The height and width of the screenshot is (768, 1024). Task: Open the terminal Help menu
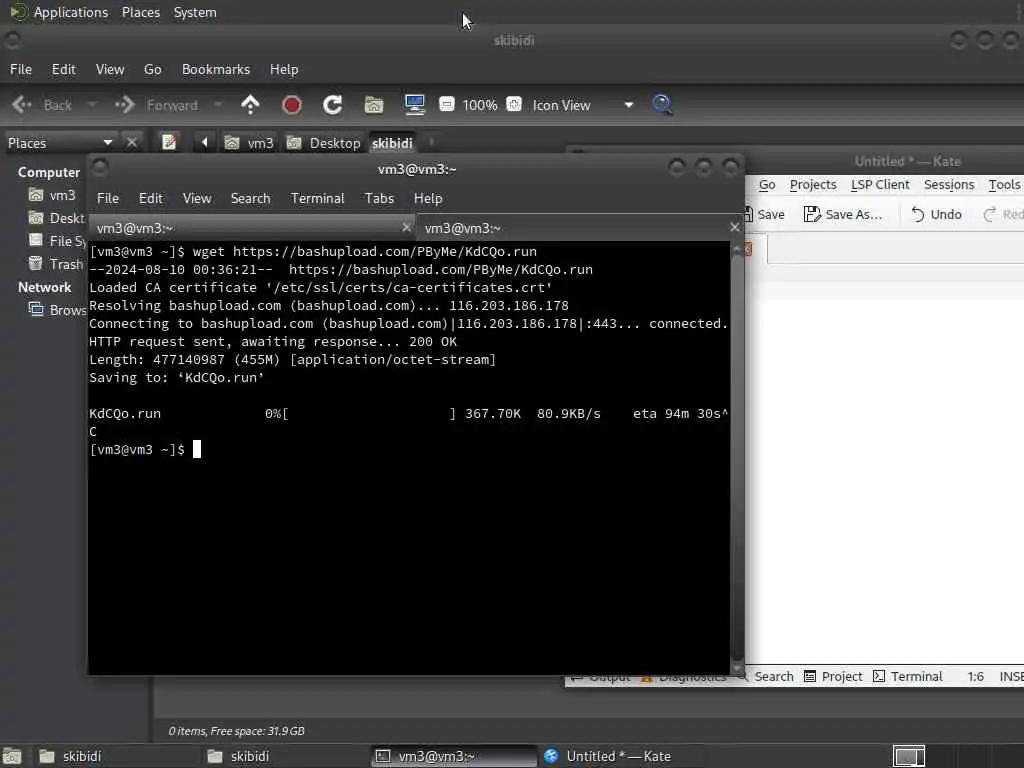coord(428,198)
